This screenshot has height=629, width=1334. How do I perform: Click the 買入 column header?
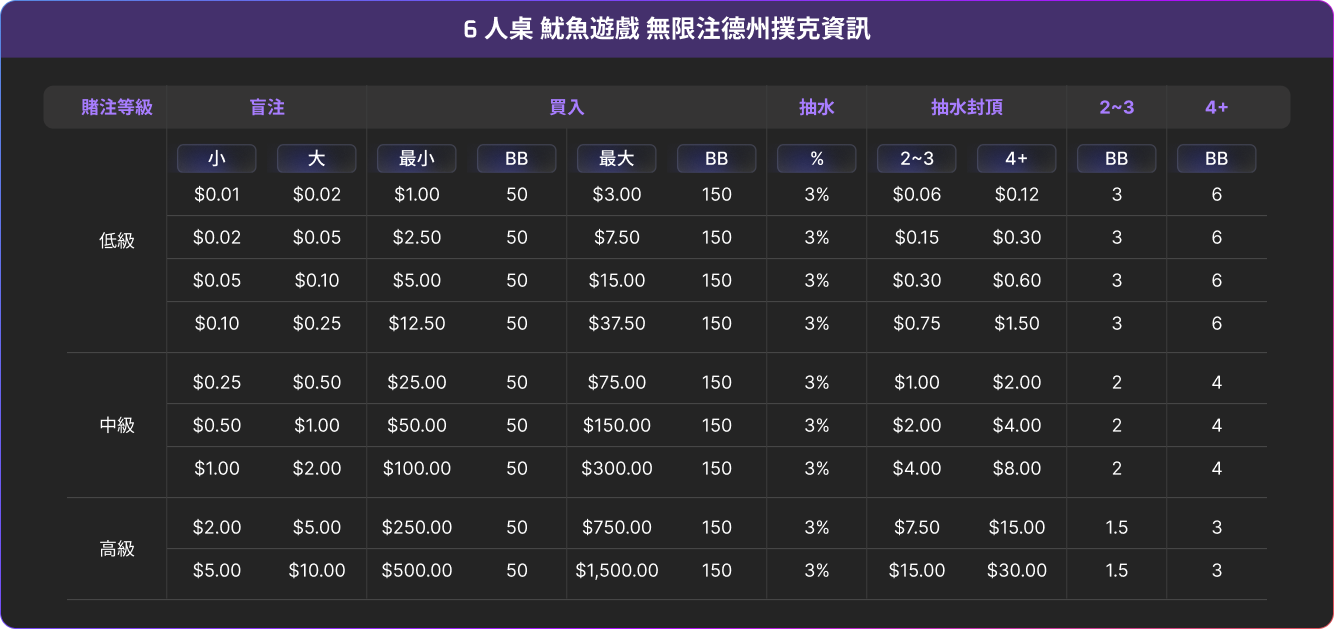pyautogui.click(x=567, y=107)
